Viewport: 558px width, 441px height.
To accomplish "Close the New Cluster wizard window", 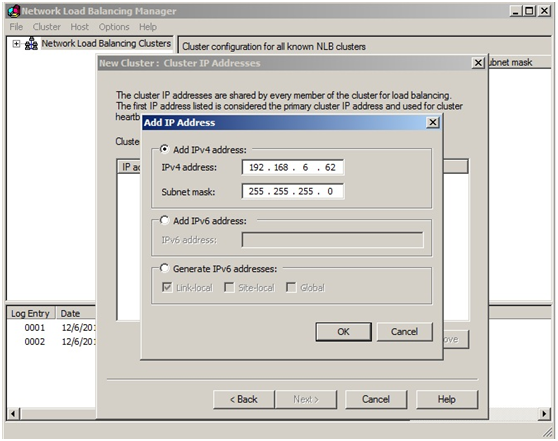I will tap(478, 63).
